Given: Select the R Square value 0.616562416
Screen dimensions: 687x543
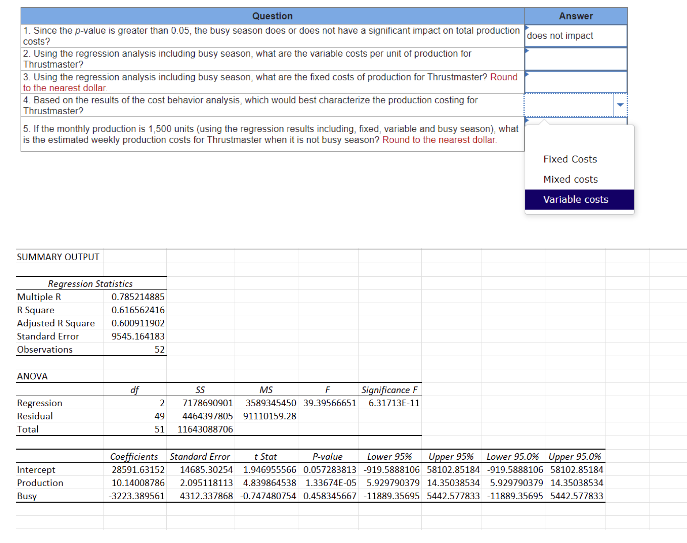Looking at the screenshot, I should coord(138,310).
